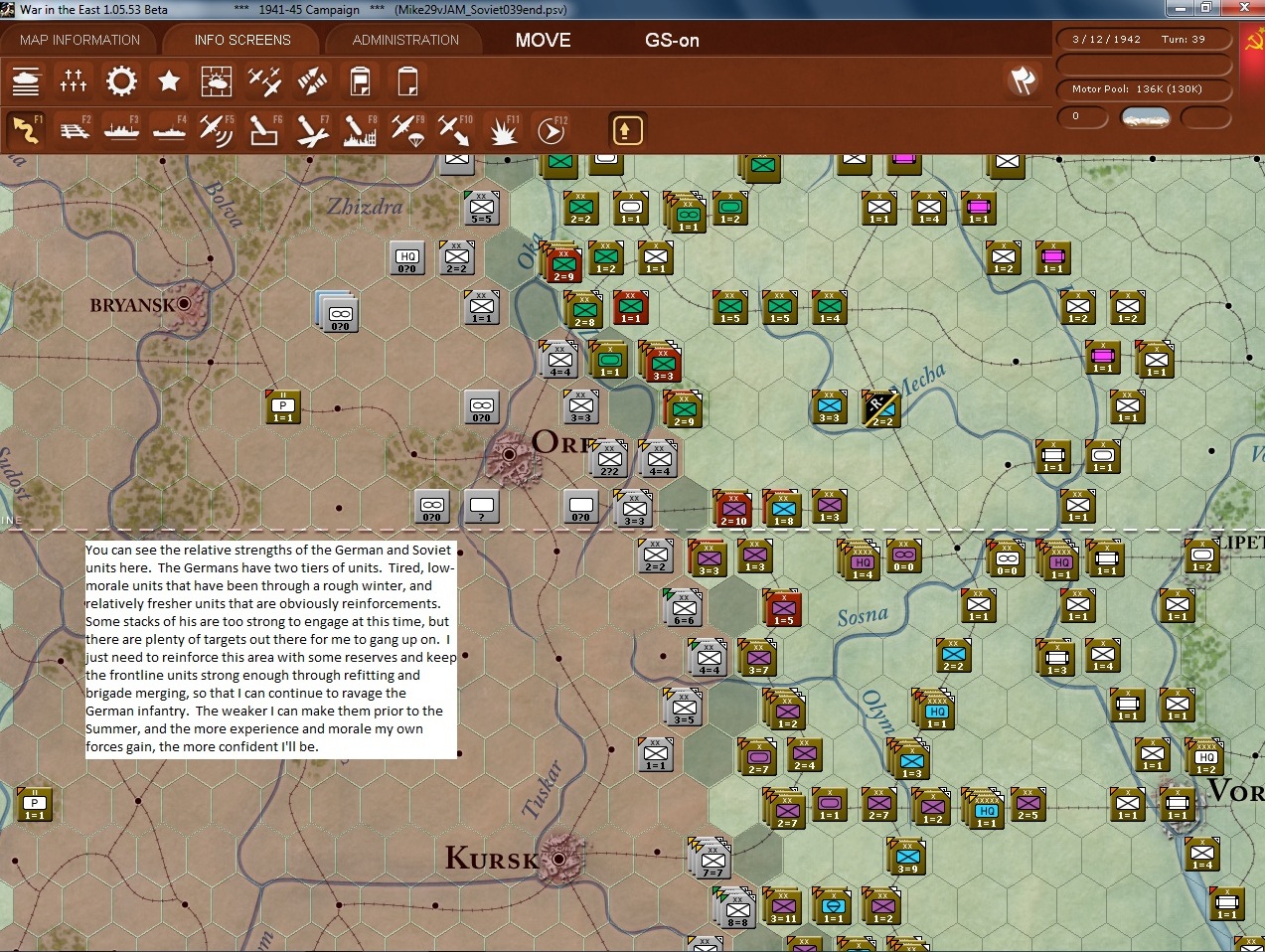Screen dimensions: 1265x952
Task: Select the F3 naval transport mode
Action: (121, 129)
